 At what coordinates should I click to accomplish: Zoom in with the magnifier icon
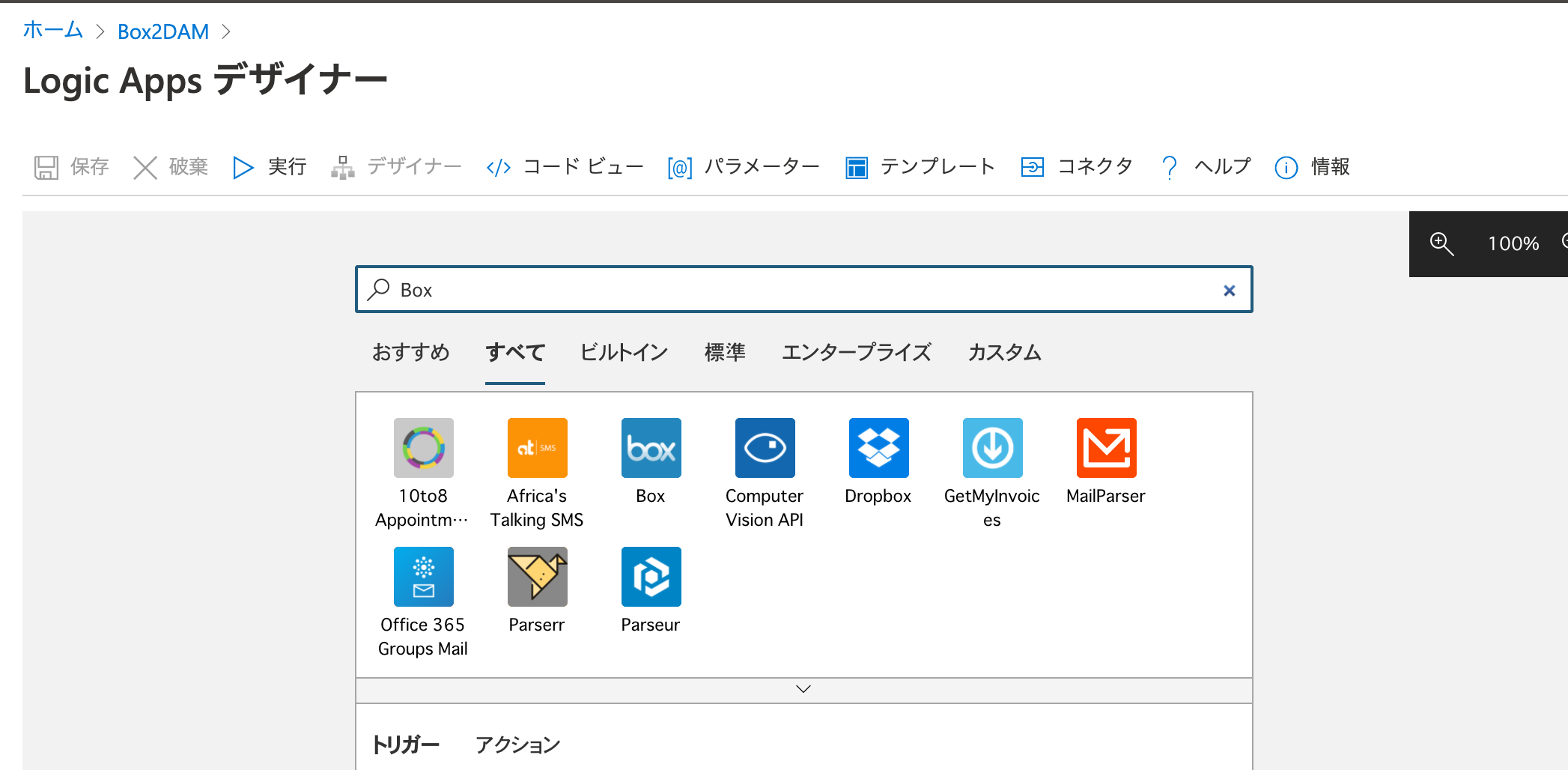1441,243
